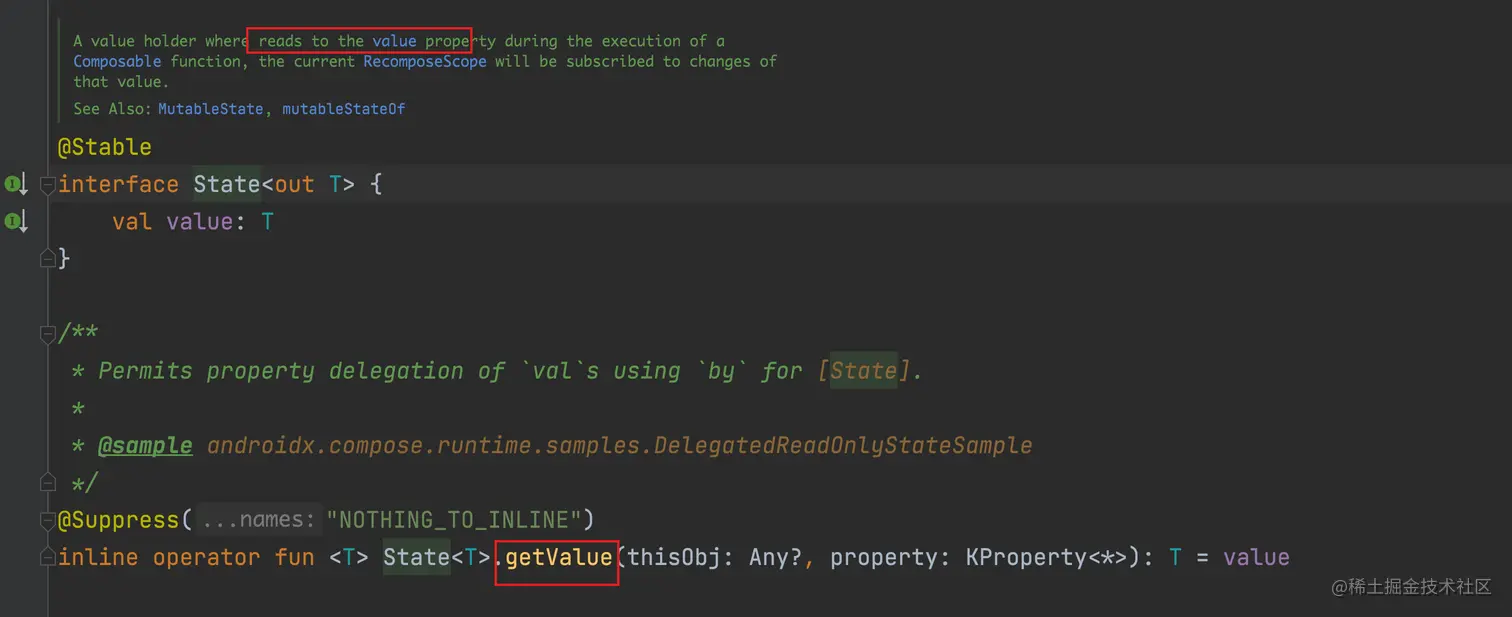1512x617 pixels.
Task: Click the [State] reference in KDoc
Action: (x=864, y=371)
